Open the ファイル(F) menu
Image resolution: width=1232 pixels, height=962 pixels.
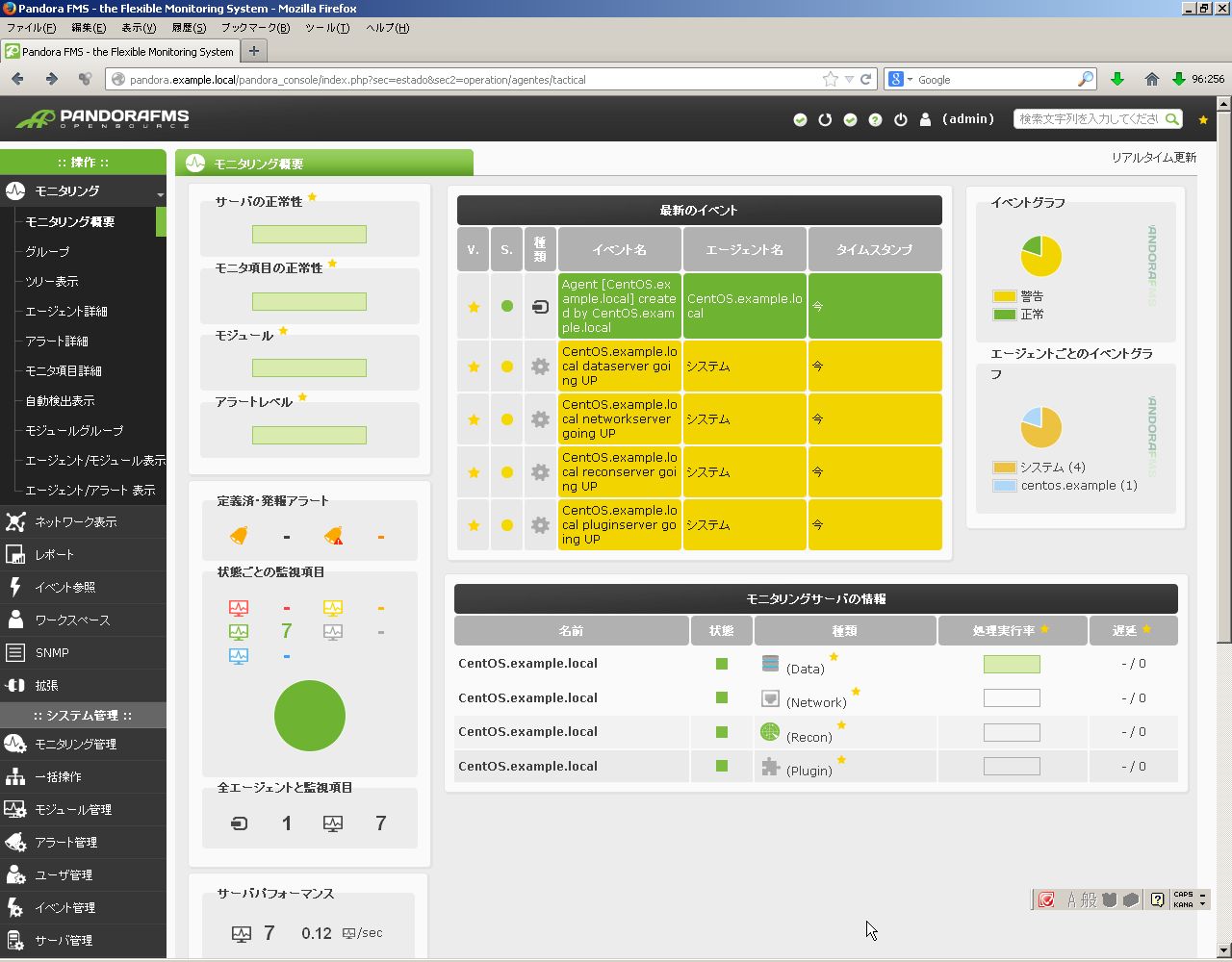[31, 28]
